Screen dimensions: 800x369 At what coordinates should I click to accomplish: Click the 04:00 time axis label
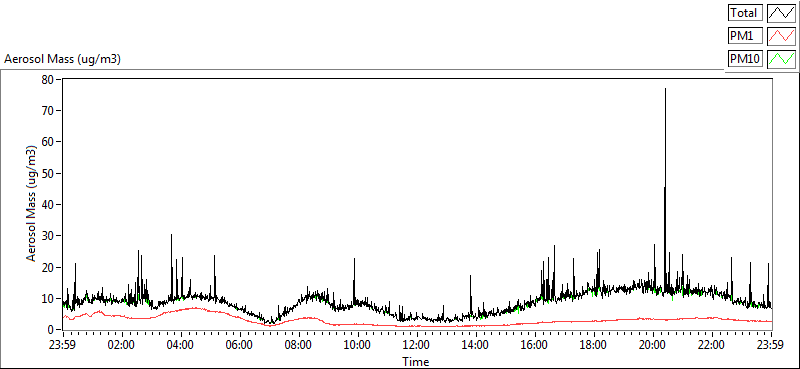[181, 345]
